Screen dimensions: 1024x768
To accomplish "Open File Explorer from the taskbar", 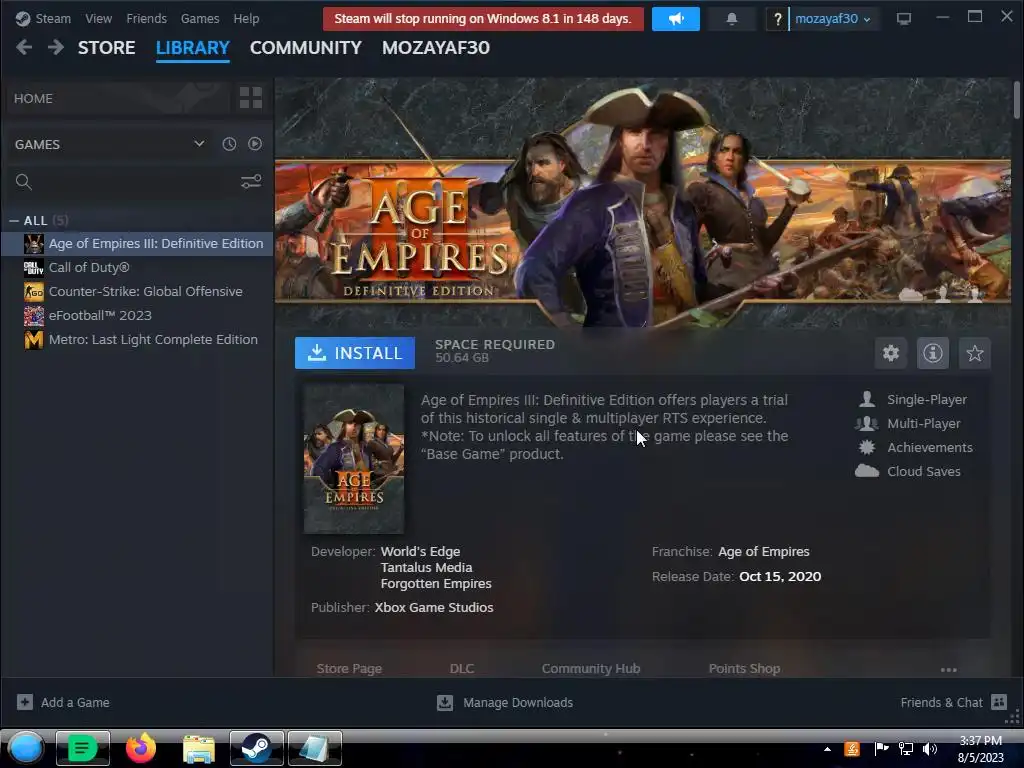I will [199, 748].
